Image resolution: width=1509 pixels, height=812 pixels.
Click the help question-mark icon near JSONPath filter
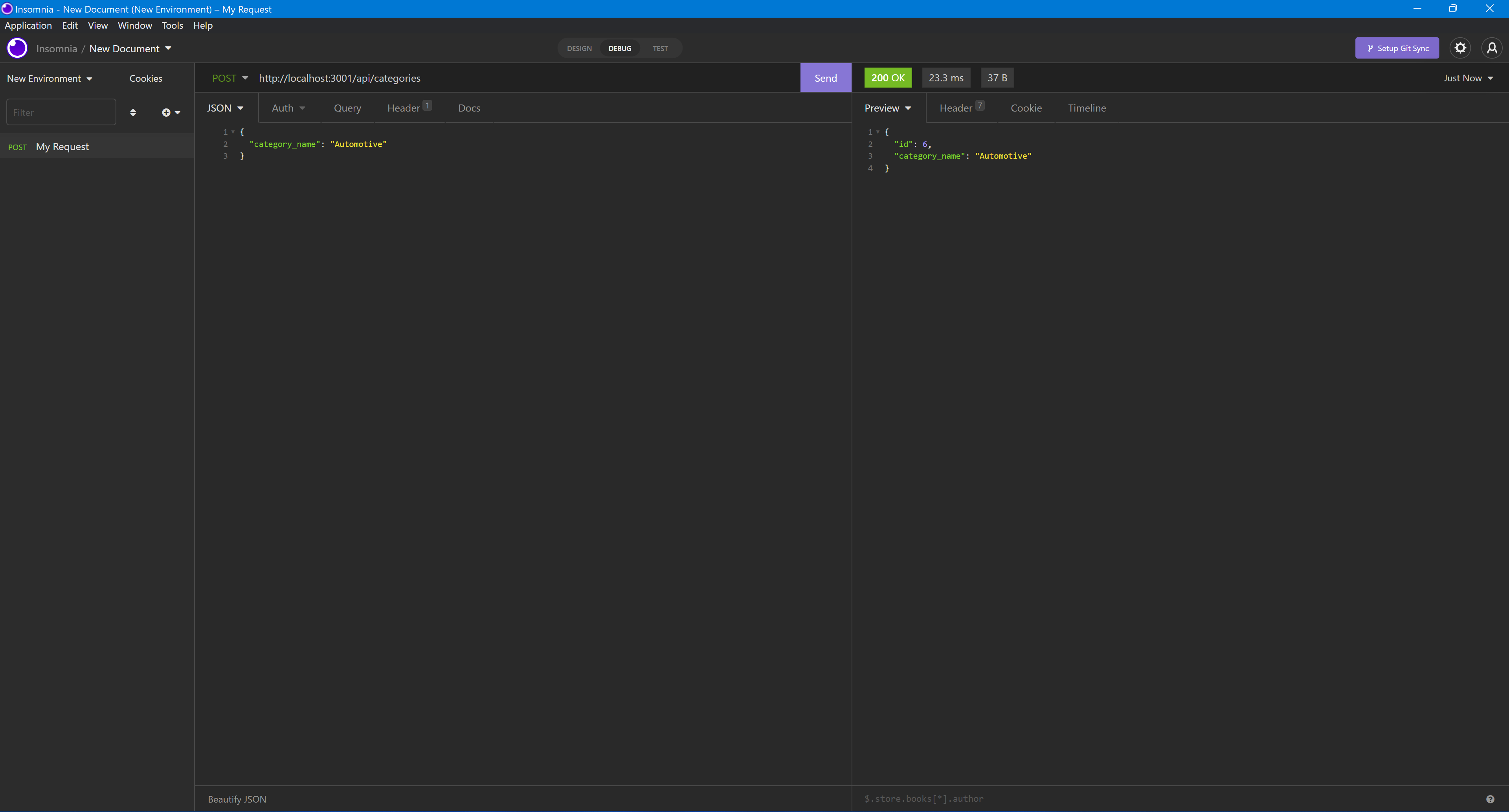click(1490, 799)
